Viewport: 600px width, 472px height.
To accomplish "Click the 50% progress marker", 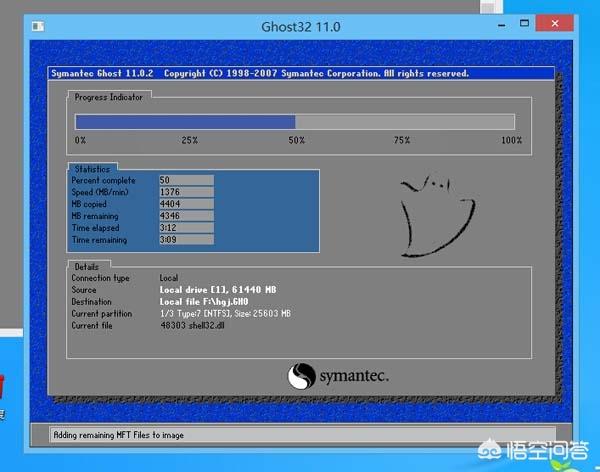I will tap(297, 140).
